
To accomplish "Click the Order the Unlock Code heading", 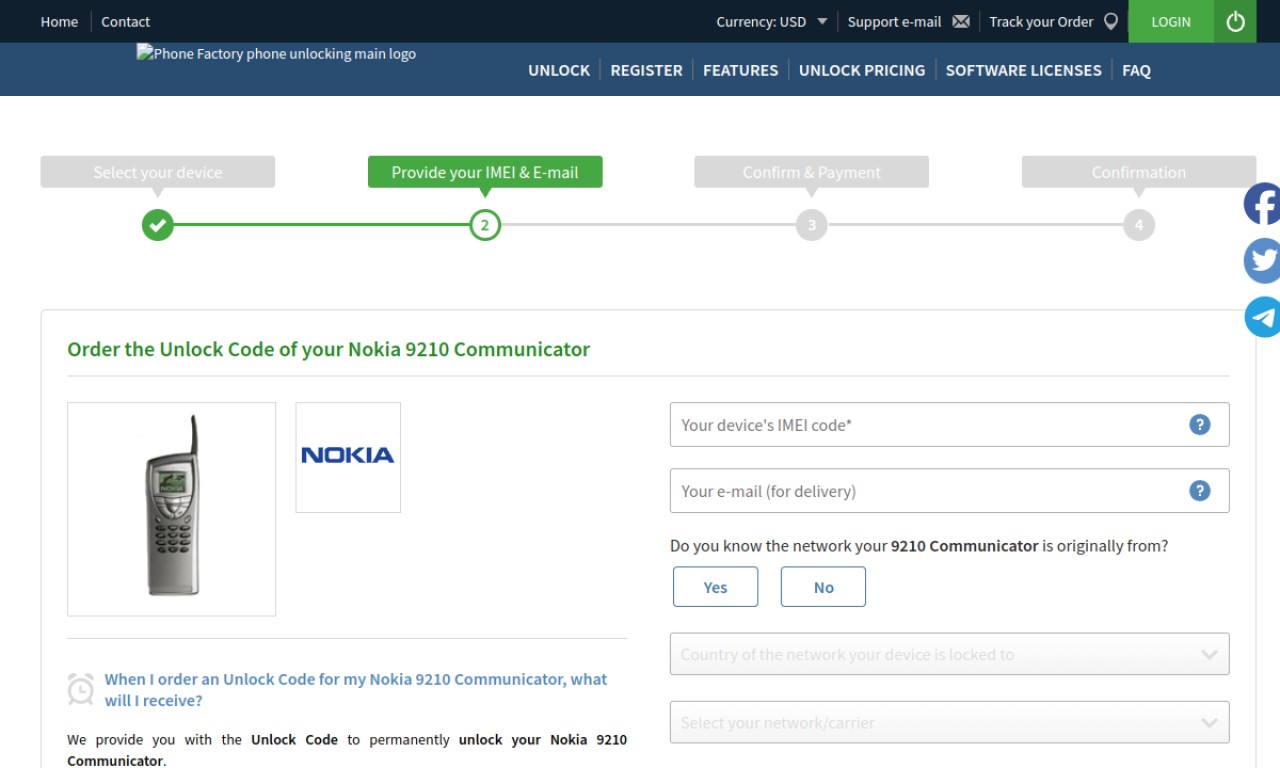I will pos(328,349).
